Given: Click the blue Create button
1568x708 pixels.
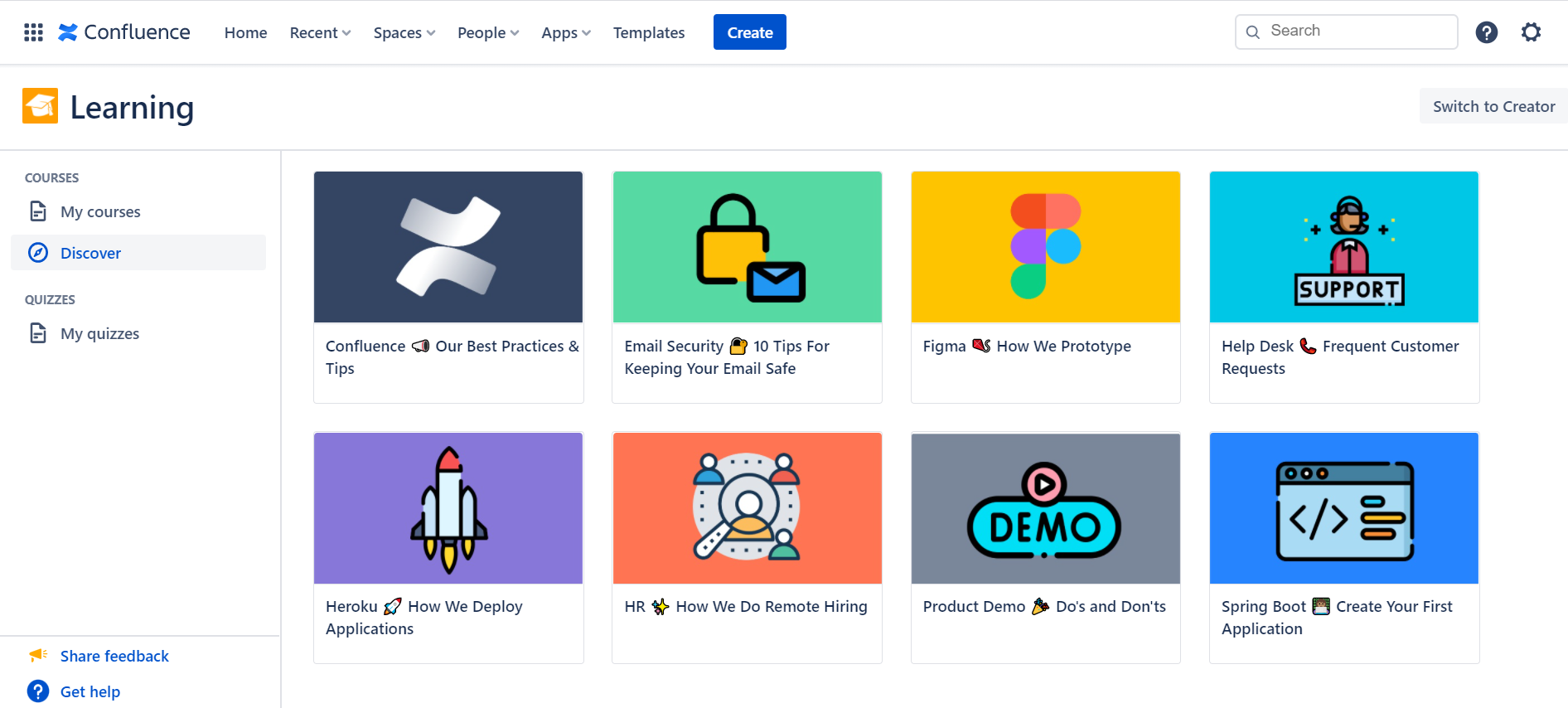Looking at the screenshot, I should [750, 32].
